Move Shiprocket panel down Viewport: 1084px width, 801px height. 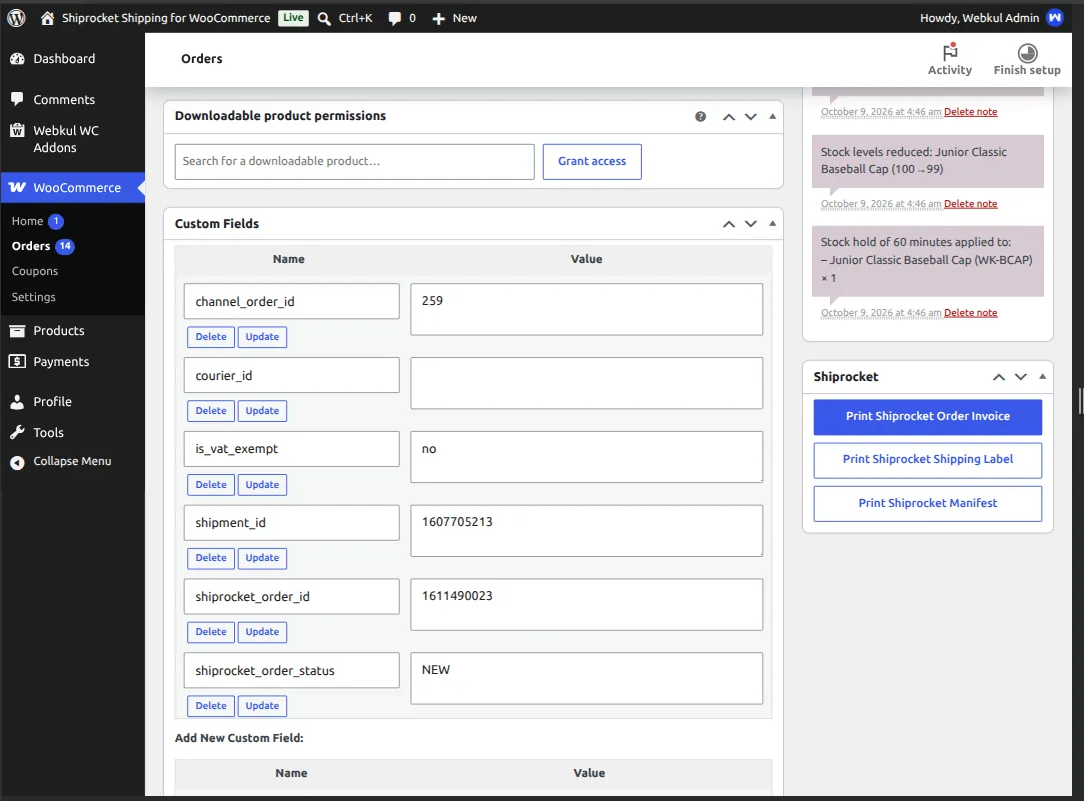(x=1020, y=377)
